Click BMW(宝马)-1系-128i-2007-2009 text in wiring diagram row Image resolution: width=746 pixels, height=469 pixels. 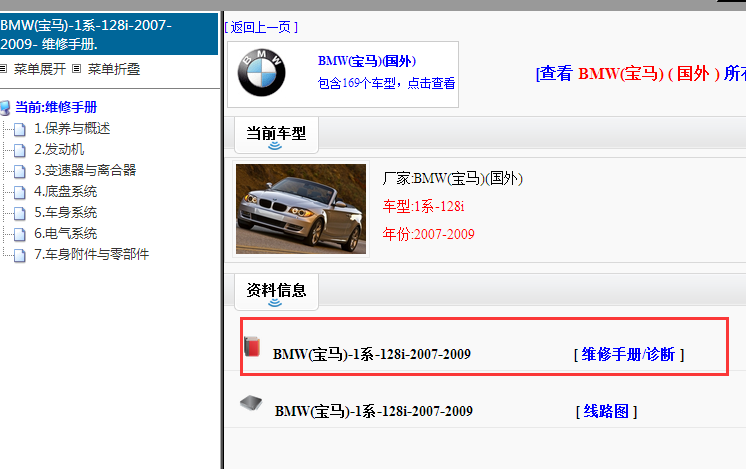(373, 411)
